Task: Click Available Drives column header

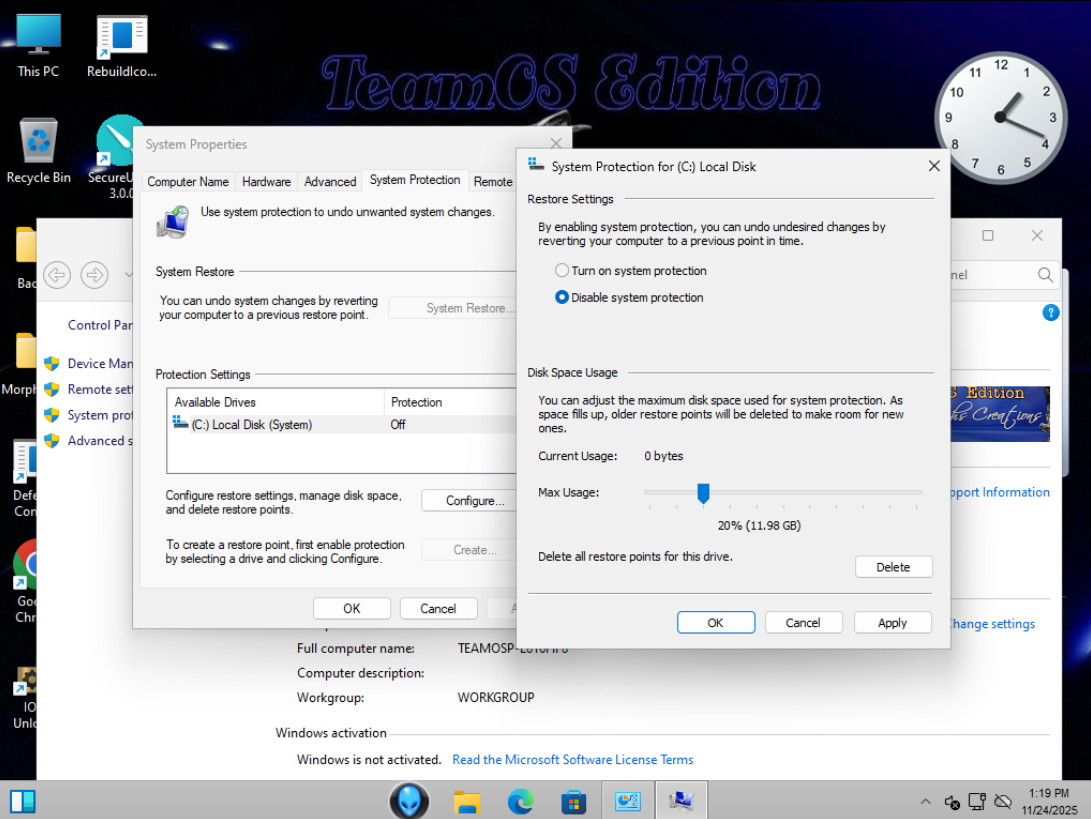Action: click(276, 402)
